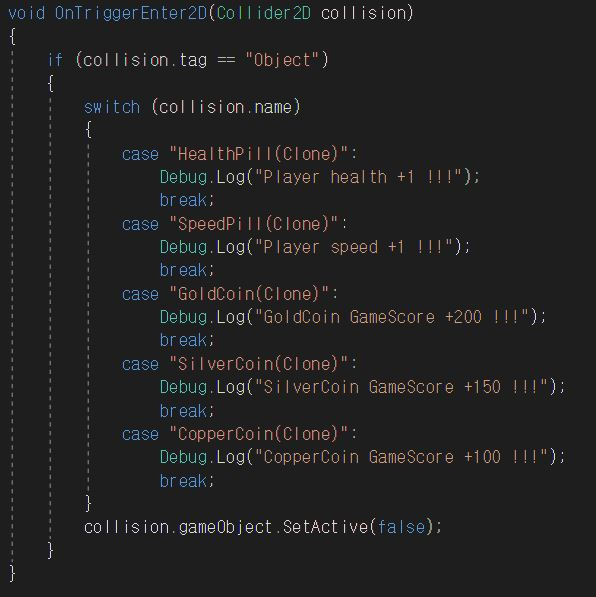Click "Debug" on the SilverCoin GameScore line
Viewport: 596px width, 597px height.
(183, 388)
